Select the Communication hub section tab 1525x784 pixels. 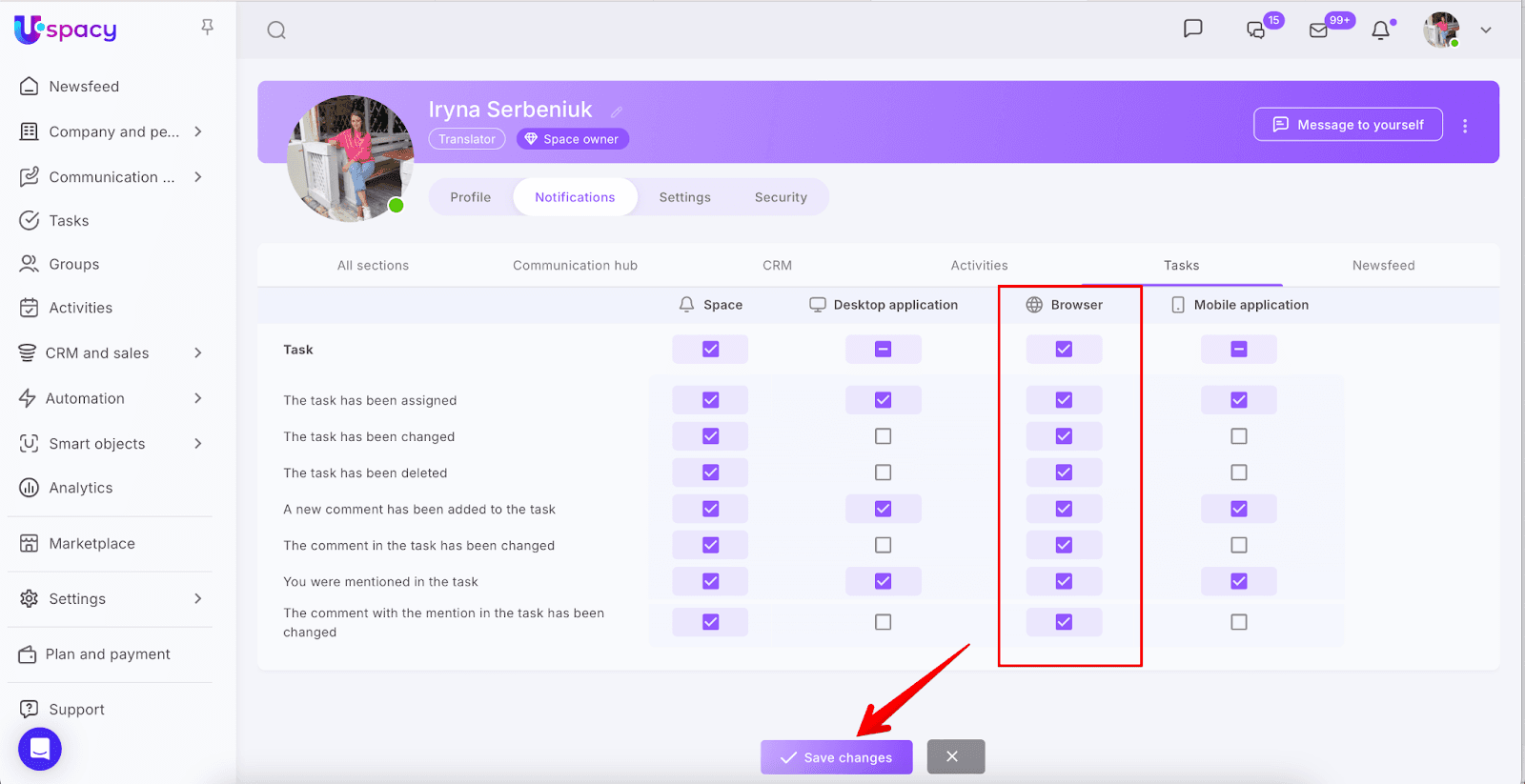[x=575, y=266]
